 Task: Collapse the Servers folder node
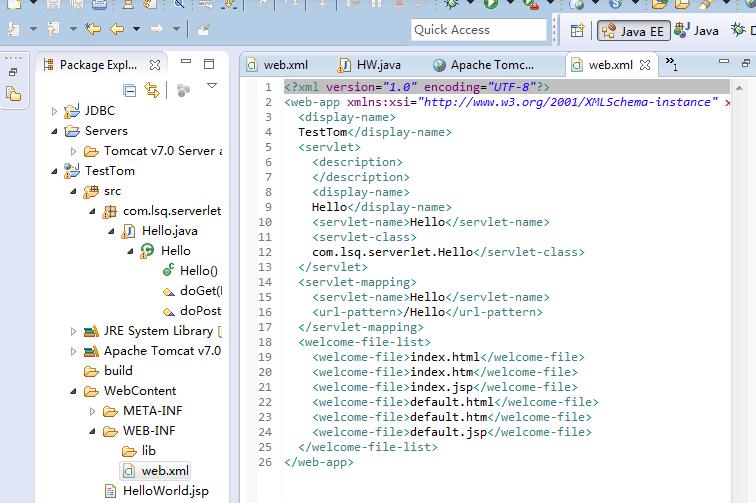tap(54, 131)
